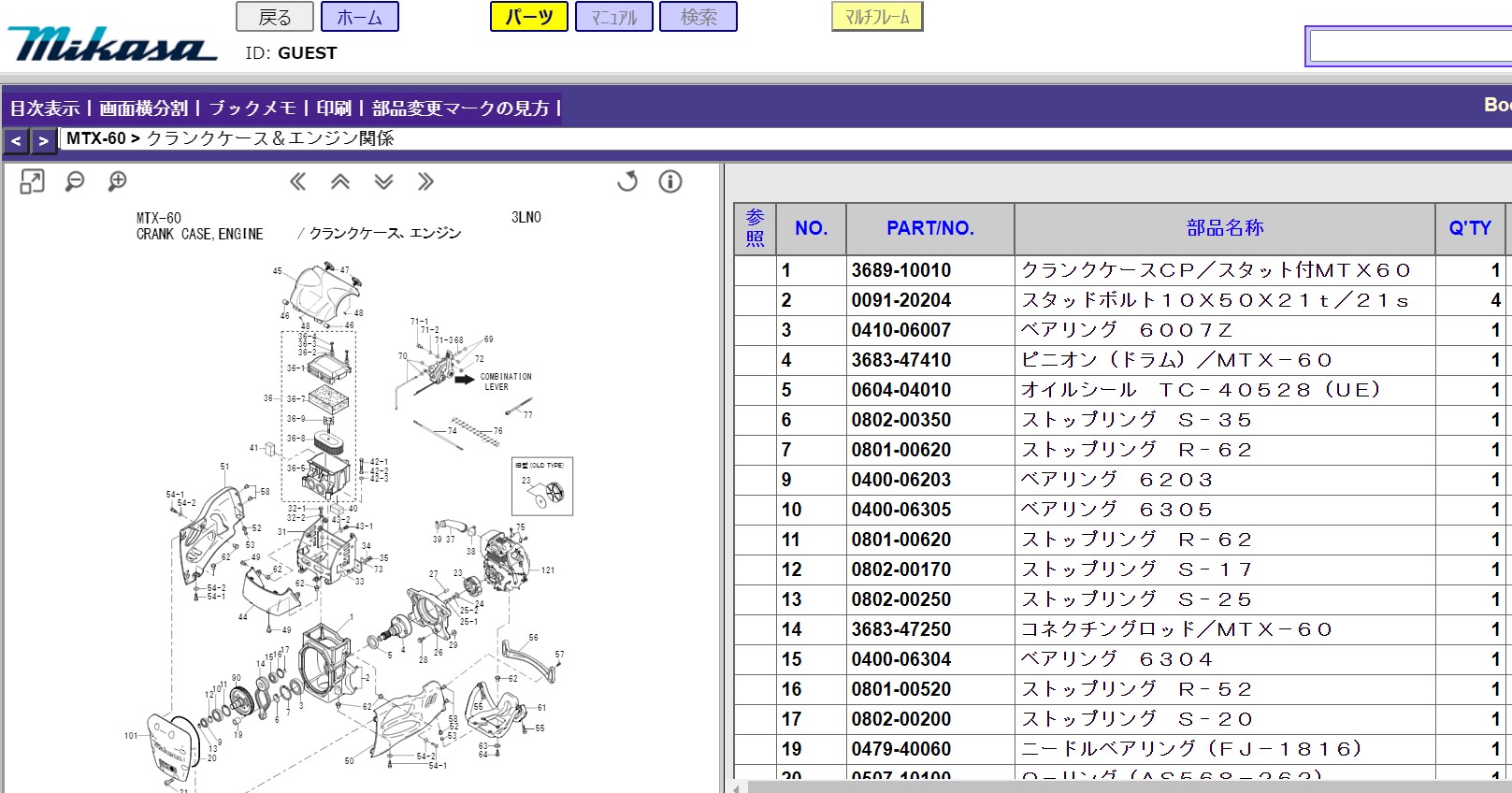Rotate the diagram with rotate icon
Viewport: 1512px width, 793px height.
tap(627, 181)
